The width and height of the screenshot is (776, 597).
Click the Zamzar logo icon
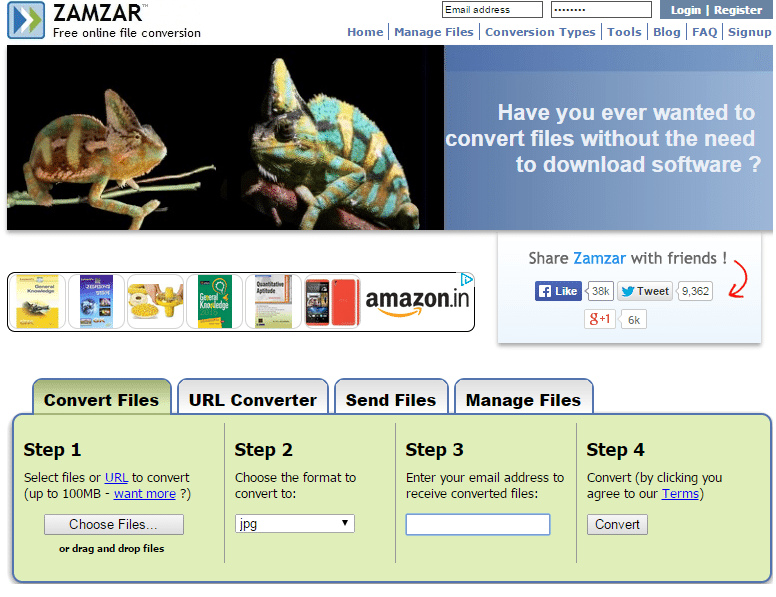tap(26, 21)
